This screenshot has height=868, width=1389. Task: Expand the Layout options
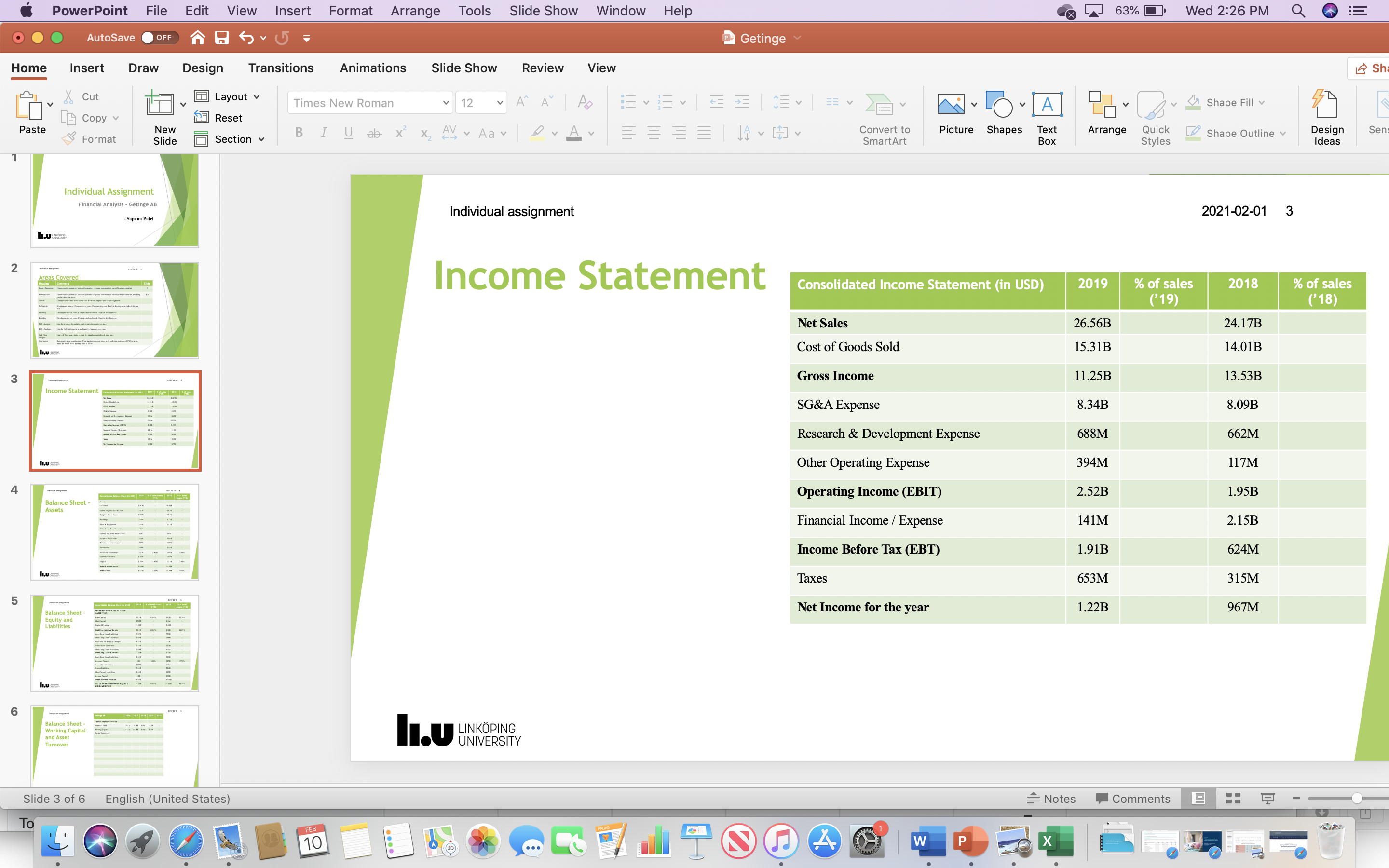[257, 96]
